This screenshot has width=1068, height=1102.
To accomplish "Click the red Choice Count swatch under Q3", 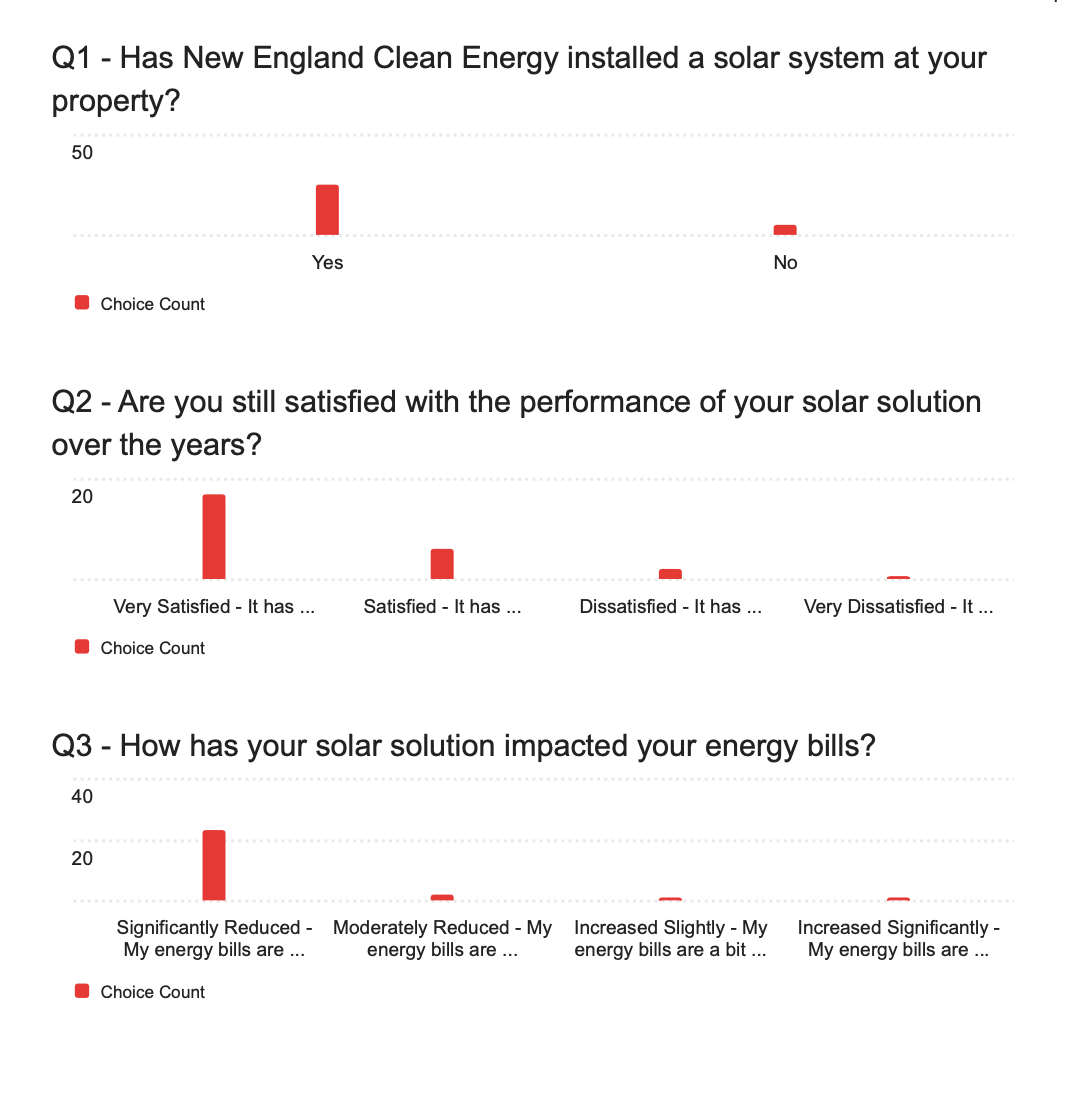I will [x=82, y=991].
